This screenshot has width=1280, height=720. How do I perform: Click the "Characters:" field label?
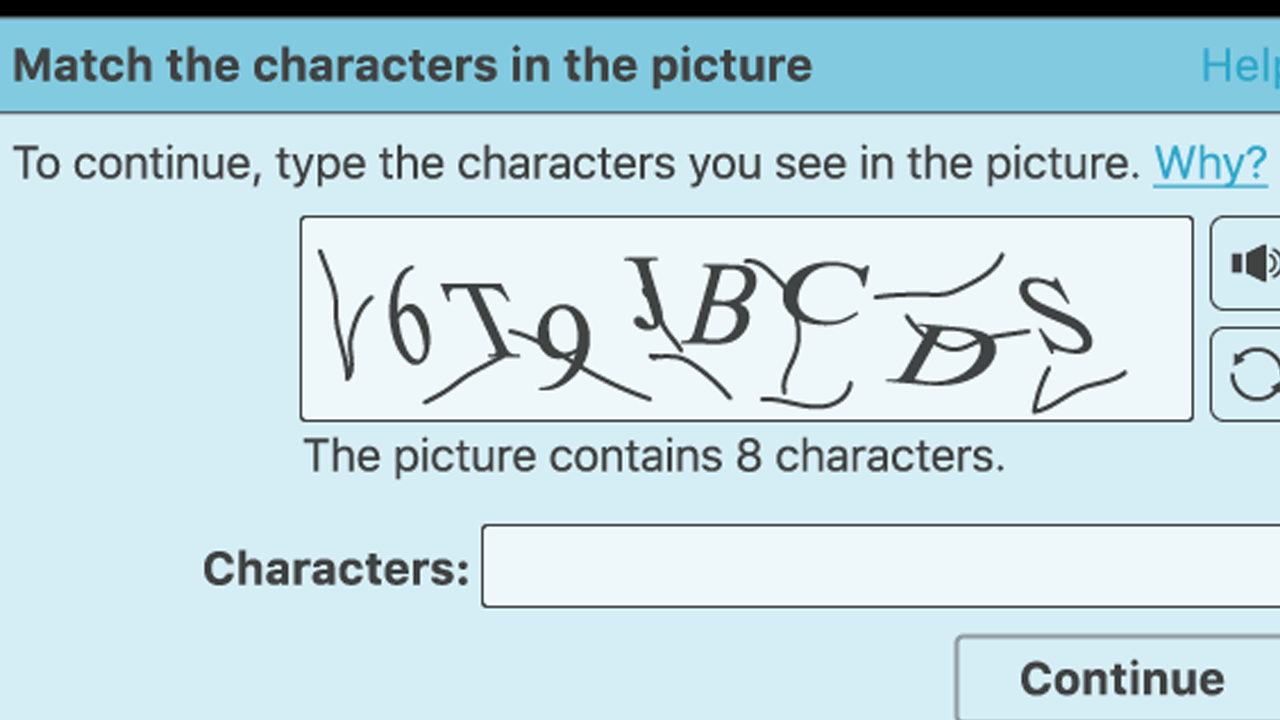336,569
